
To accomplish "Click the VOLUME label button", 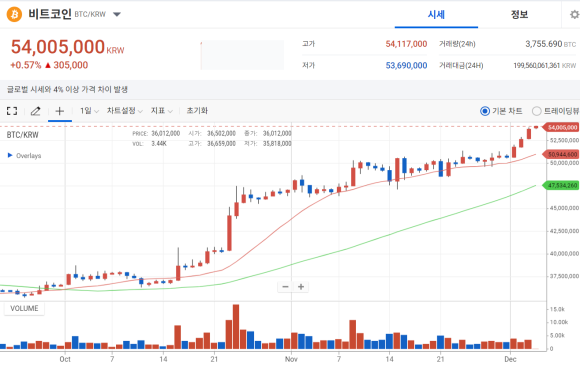I will (24, 308).
